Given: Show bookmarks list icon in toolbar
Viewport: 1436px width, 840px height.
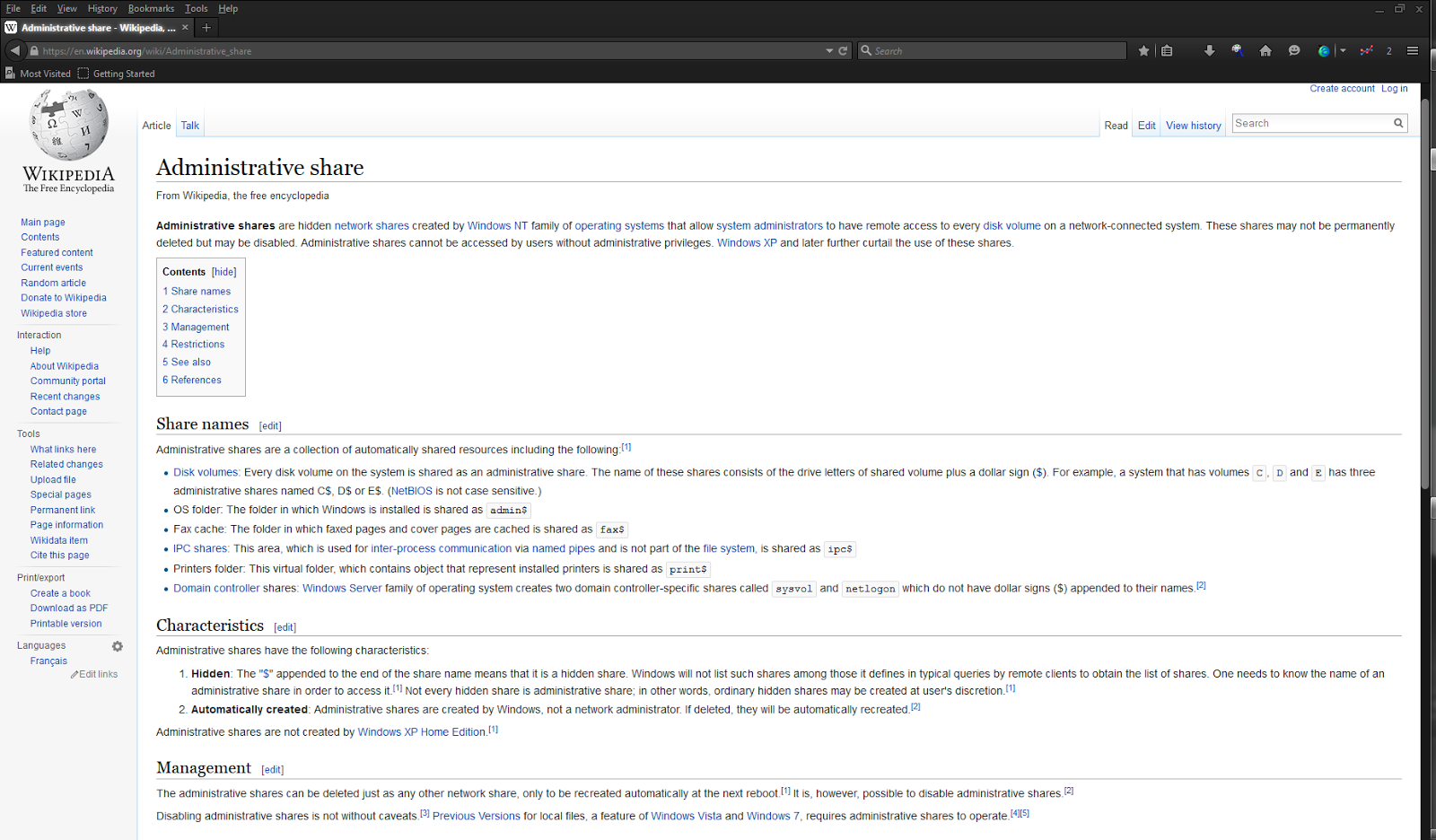Looking at the screenshot, I should coord(1167,51).
